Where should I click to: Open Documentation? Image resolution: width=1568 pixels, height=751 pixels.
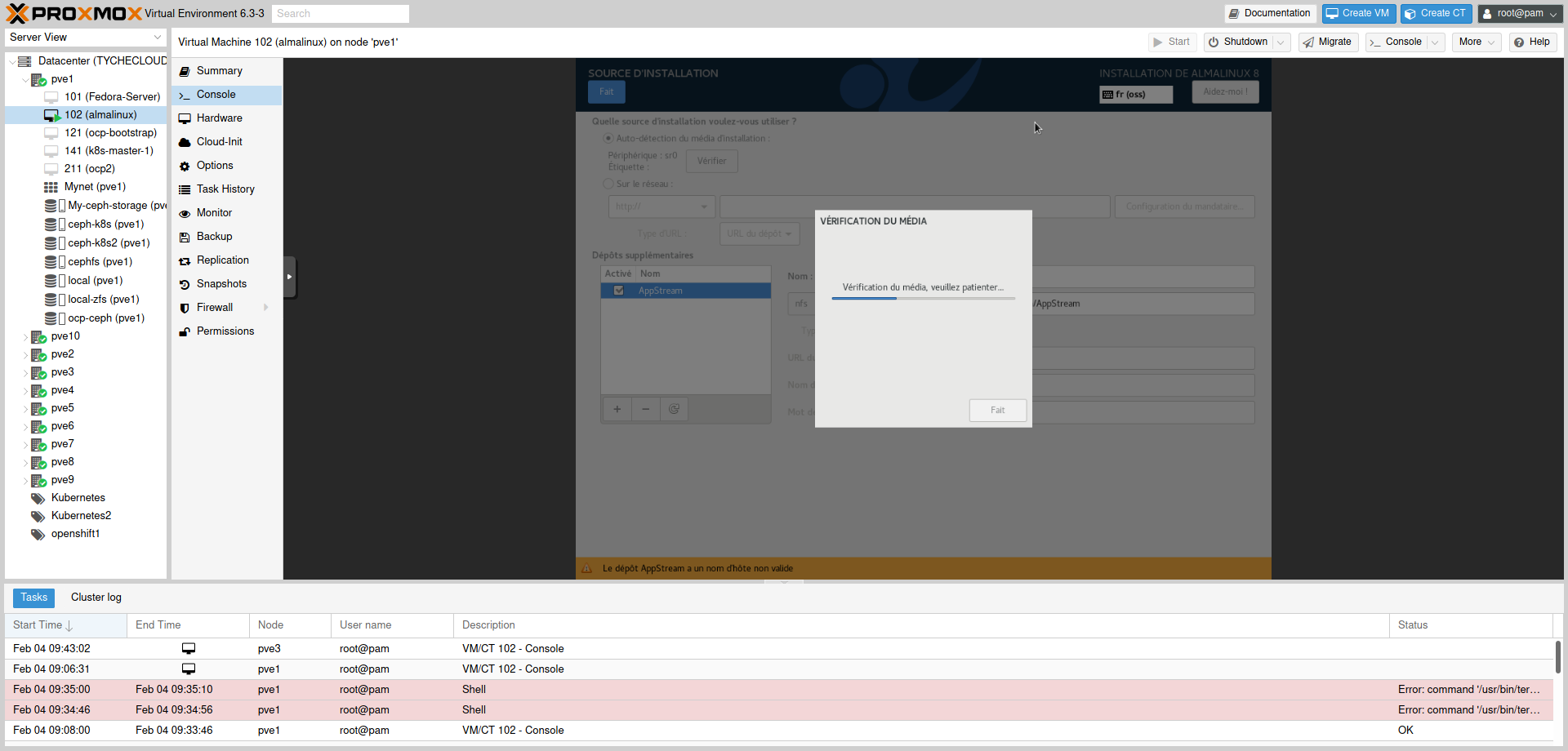[1270, 13]
